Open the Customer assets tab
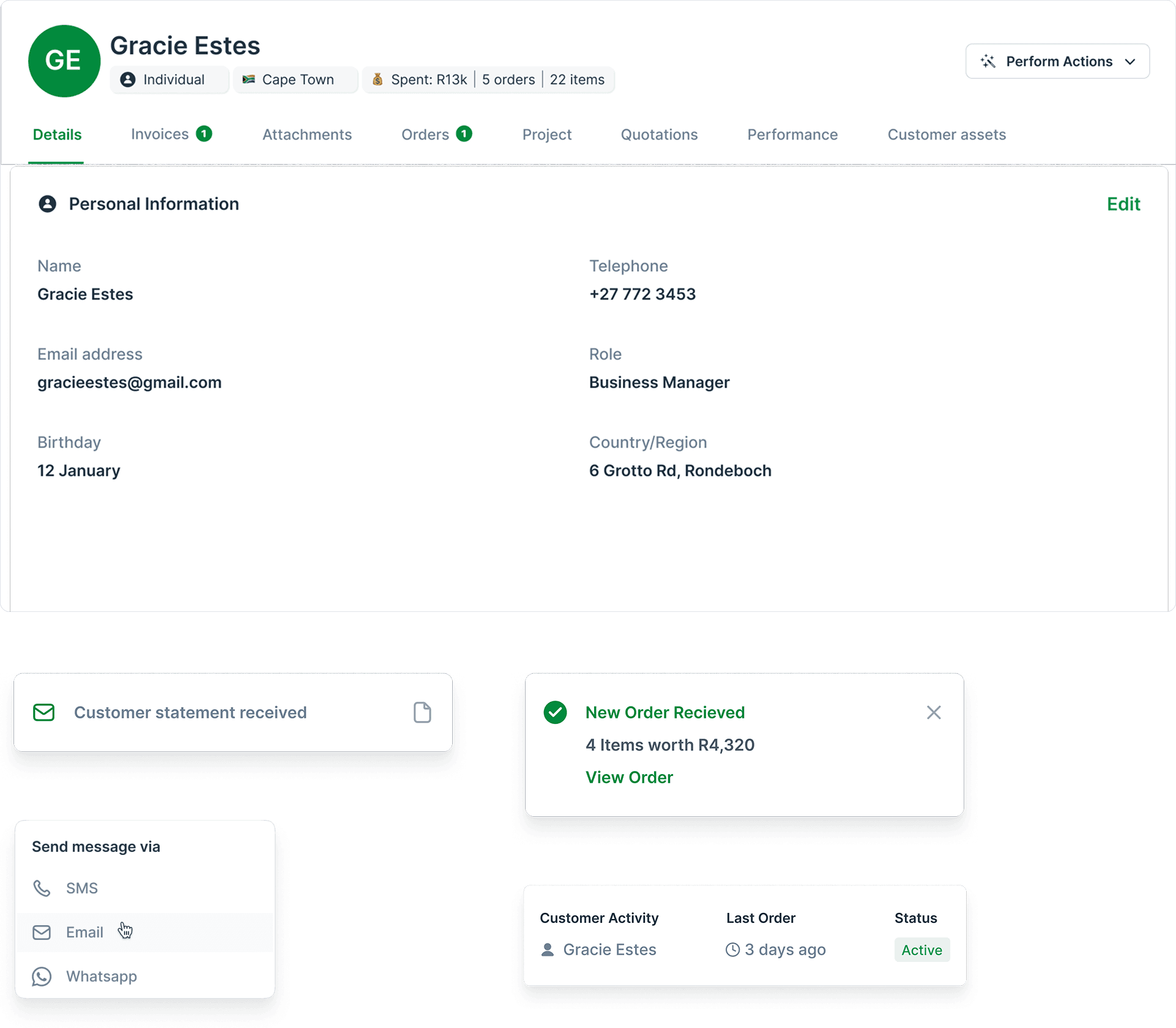 tap(947, 135)
